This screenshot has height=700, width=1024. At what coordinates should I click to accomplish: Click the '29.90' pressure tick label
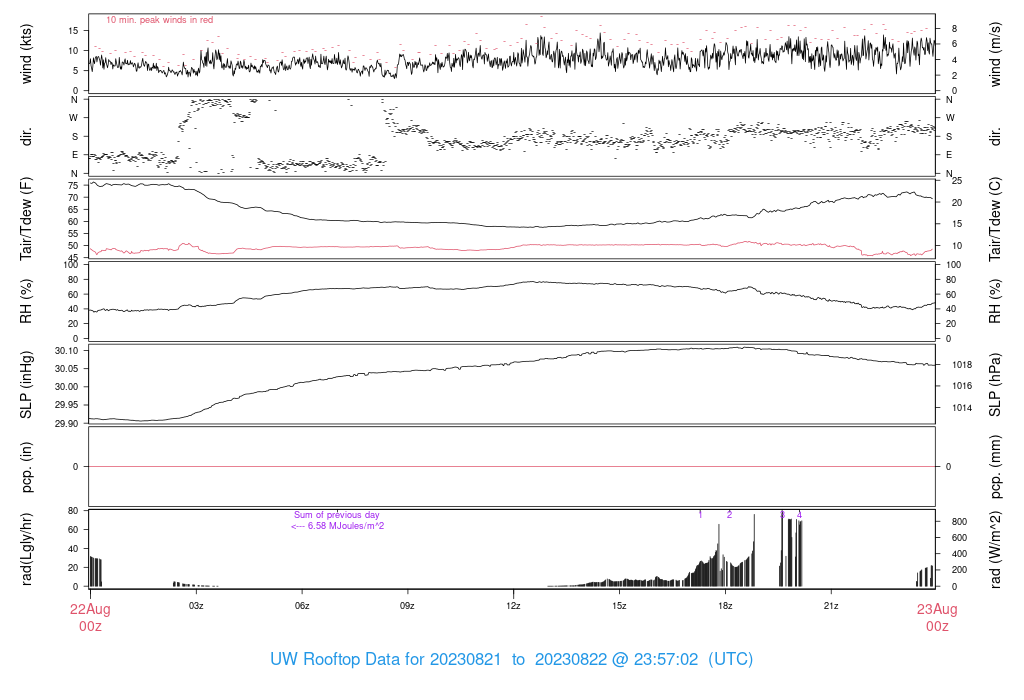click(66, 423)
